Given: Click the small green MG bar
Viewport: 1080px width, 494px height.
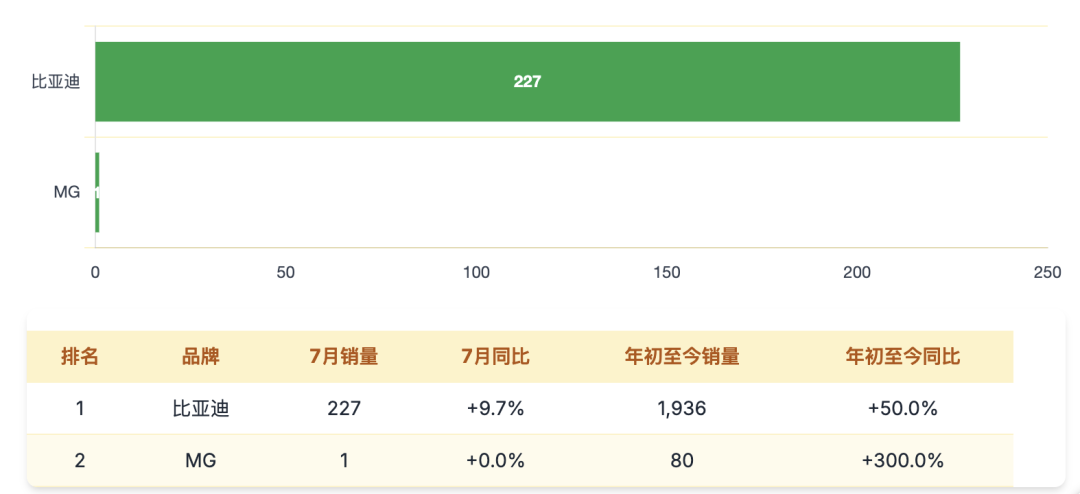Looking at the screenshot, I should click(97, 192).
